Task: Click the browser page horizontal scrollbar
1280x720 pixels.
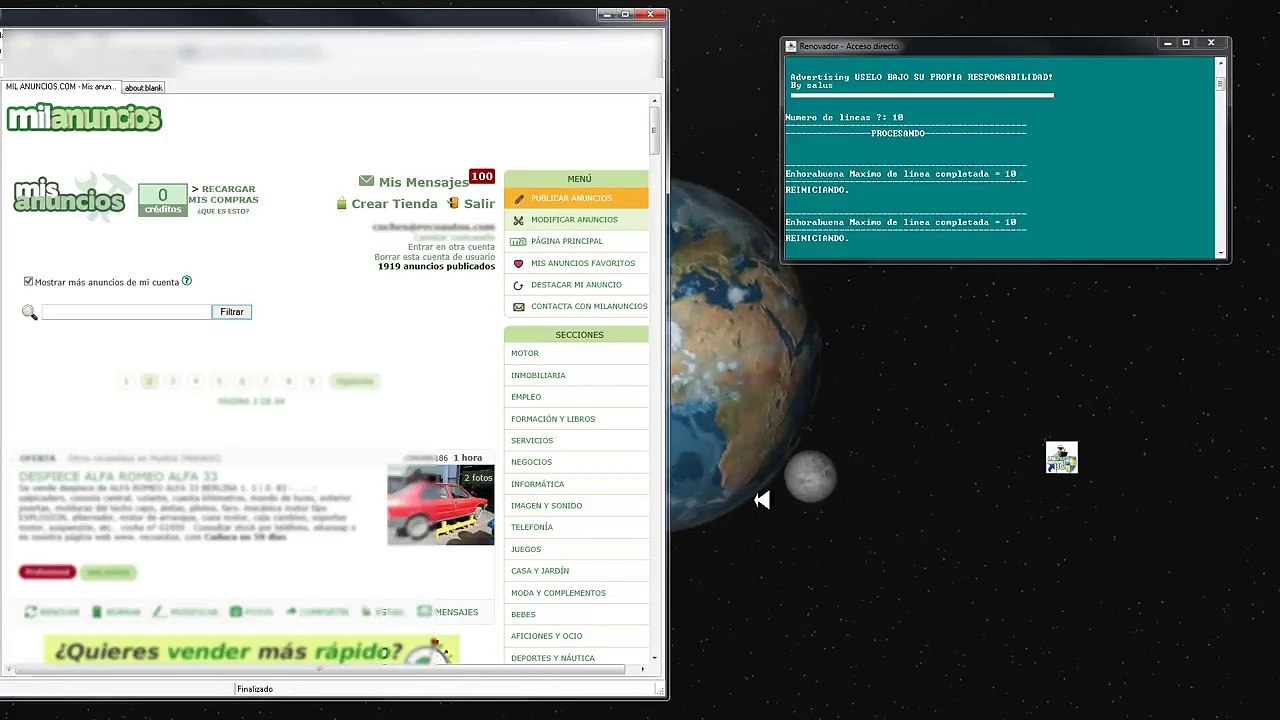Action: pyautogui.click(x=326, y=668)
